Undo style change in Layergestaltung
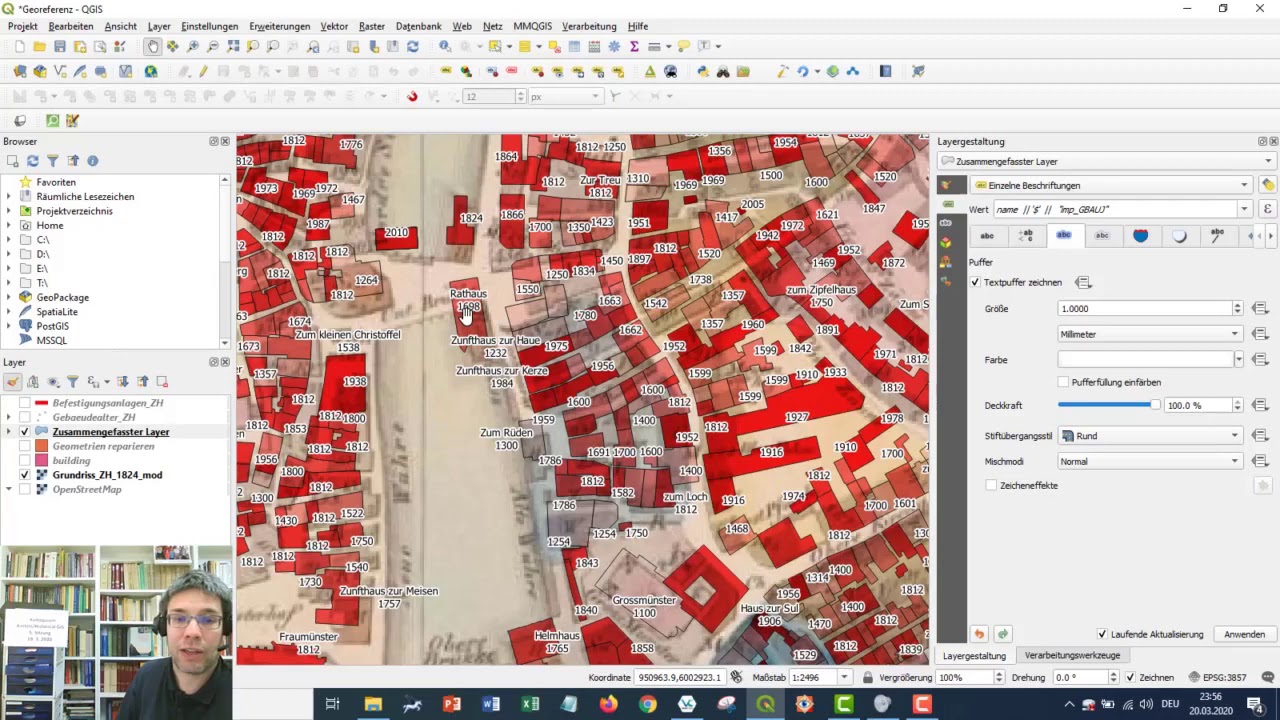The width and height of the screenshot is (1280, 720). [x=979, y=634]
